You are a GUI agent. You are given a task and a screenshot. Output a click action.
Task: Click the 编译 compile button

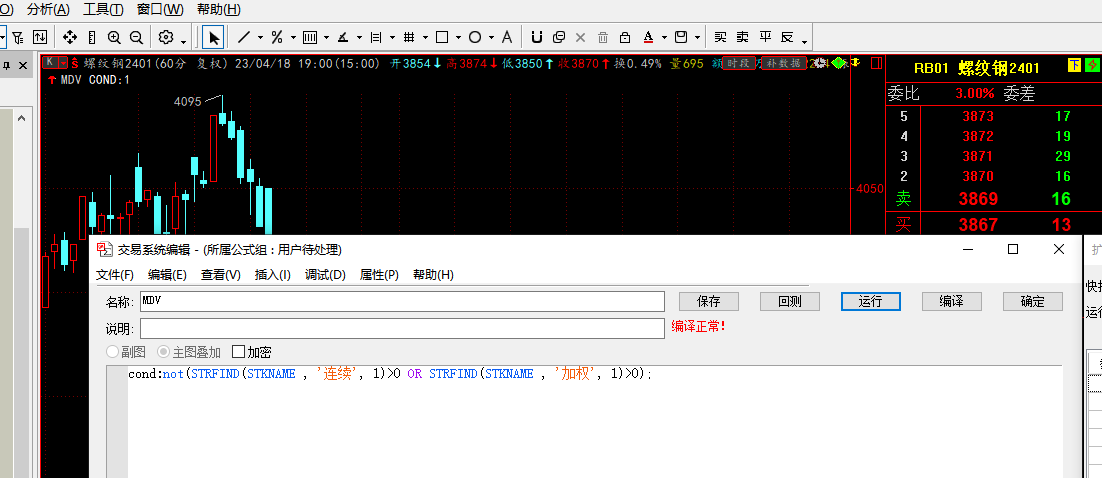952,302
